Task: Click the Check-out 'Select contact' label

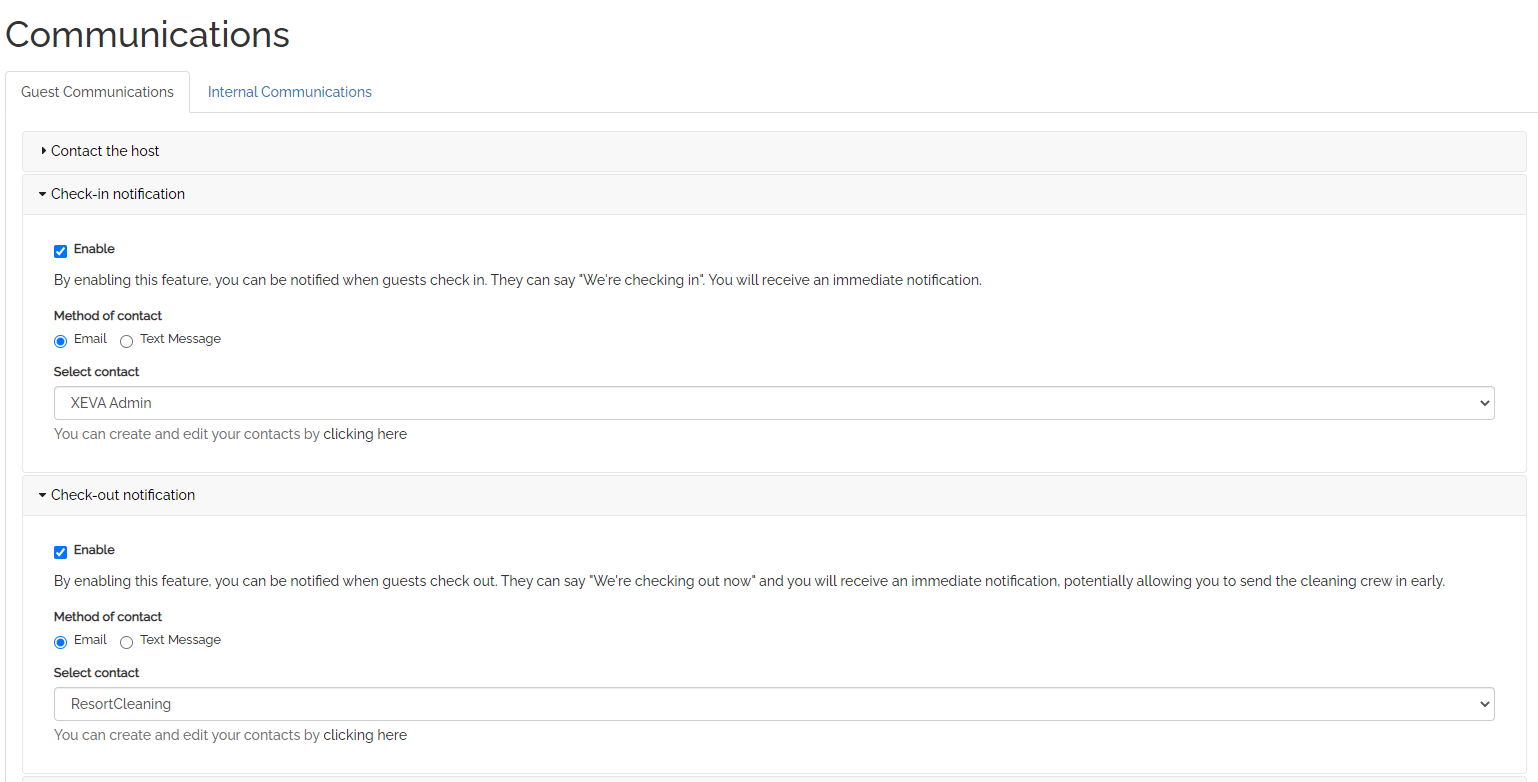Action: [x=97, y=673]
